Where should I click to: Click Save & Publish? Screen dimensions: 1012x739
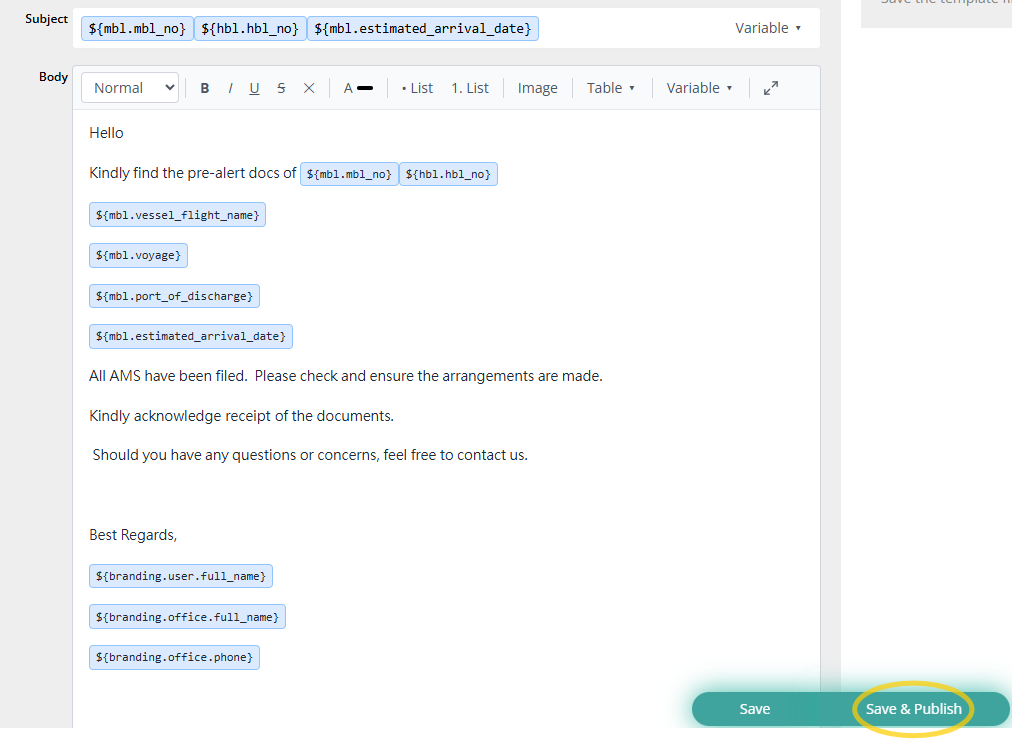pyautogui.click(x=913, y=709)
